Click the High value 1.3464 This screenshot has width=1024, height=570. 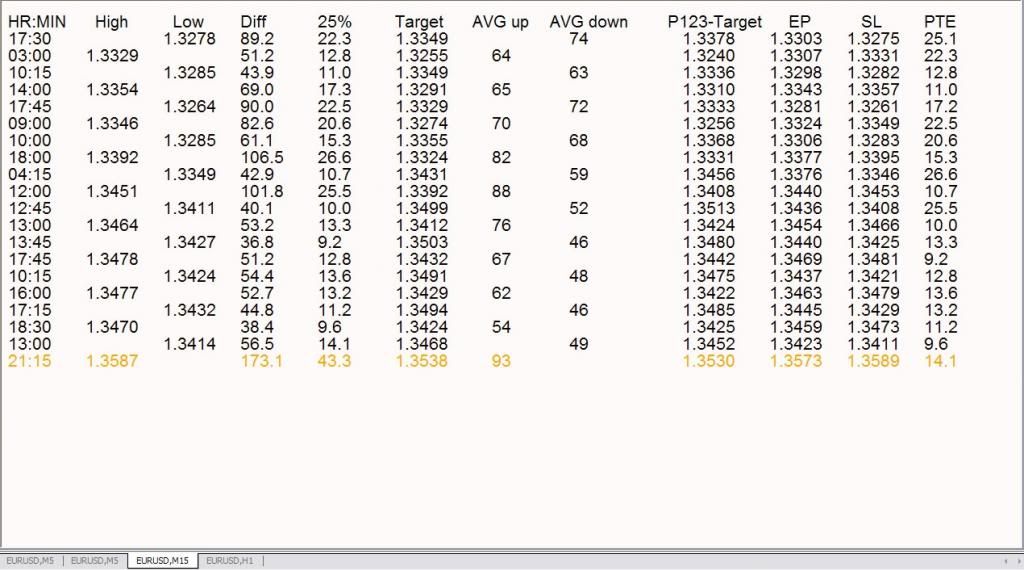click(112, 226)
